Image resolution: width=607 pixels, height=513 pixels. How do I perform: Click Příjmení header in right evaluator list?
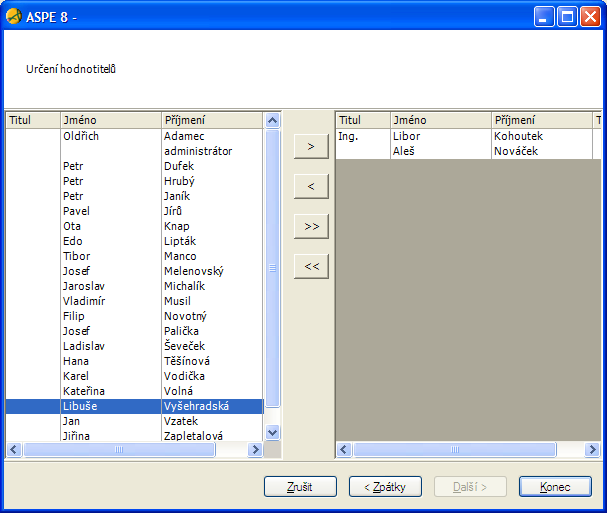point(542,120)
